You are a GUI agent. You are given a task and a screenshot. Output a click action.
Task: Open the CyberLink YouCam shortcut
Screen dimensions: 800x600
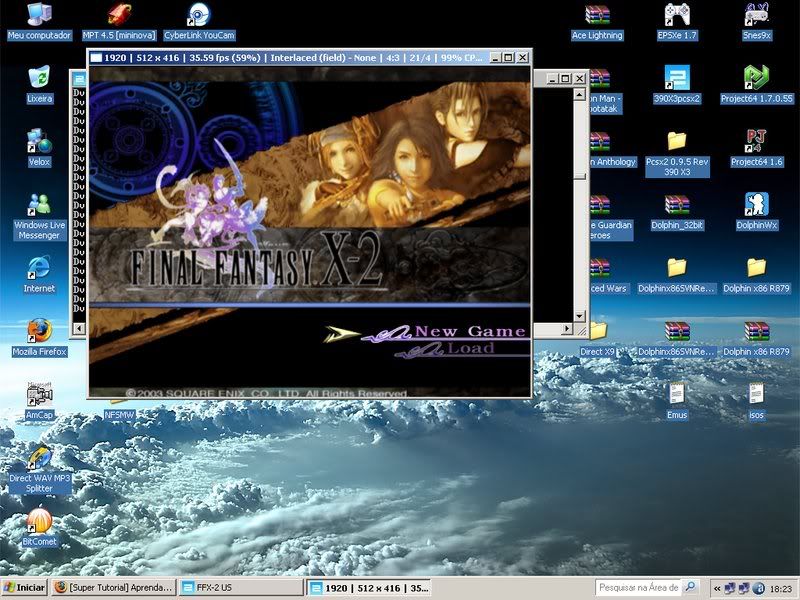[199, 15]
